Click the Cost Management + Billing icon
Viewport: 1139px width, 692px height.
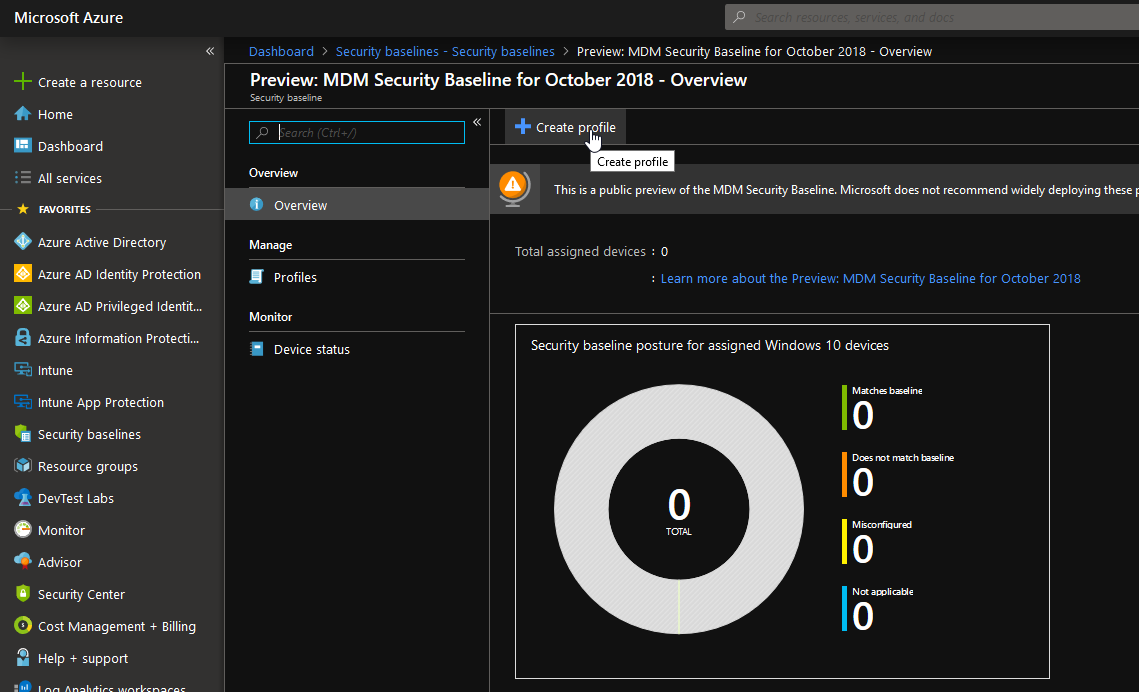click(22, 626)
